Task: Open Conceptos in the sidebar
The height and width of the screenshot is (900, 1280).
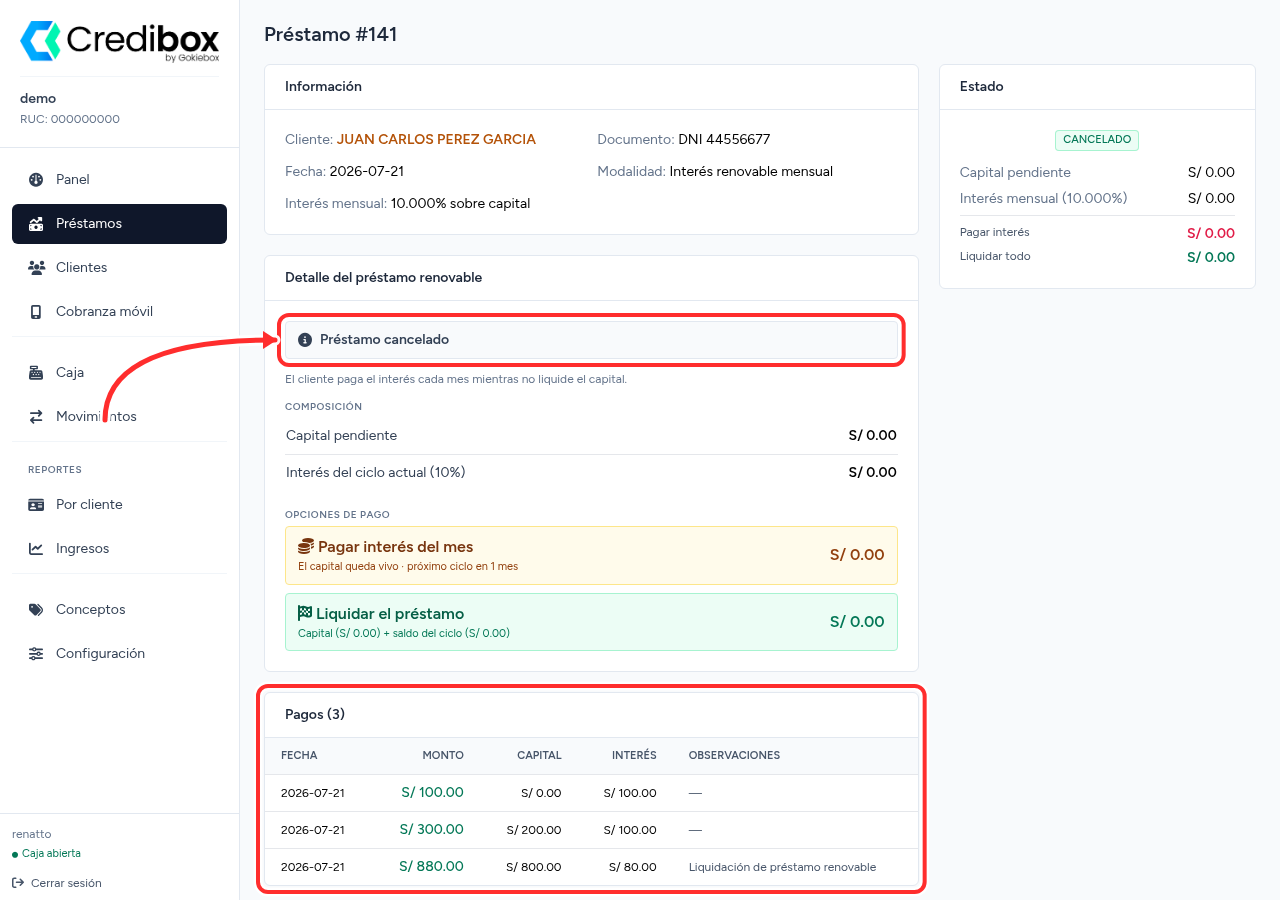Action: [x=119, y=610]
